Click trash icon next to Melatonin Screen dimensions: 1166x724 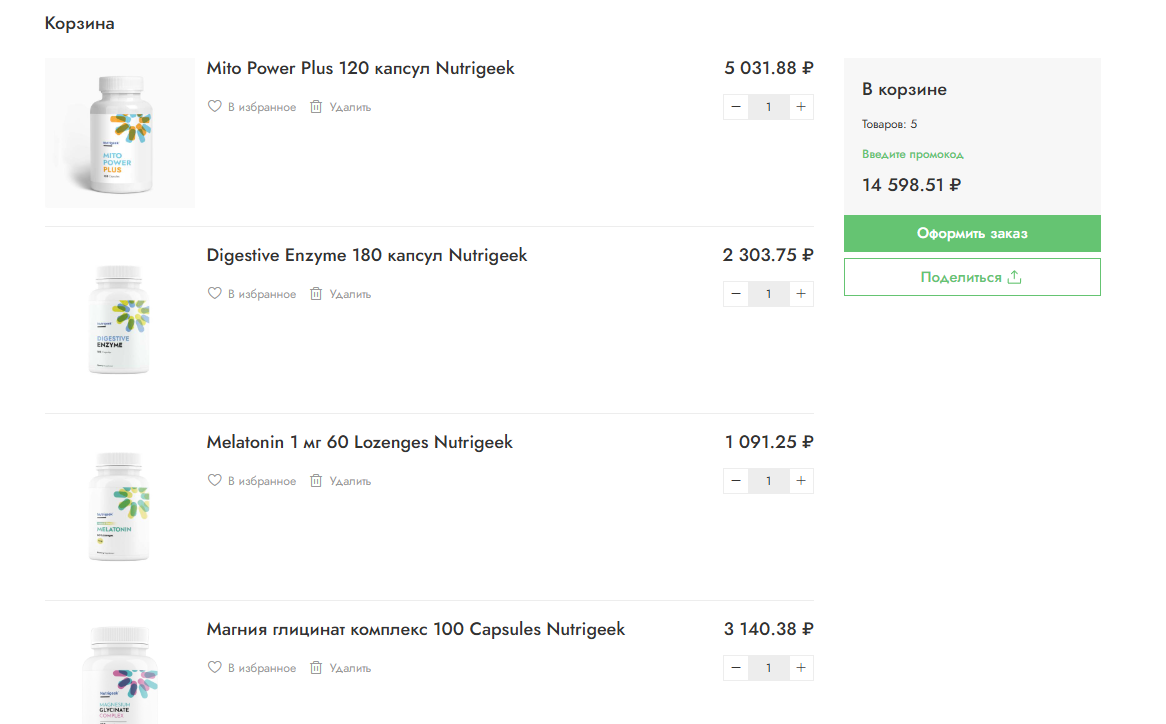tap(316, 480)
